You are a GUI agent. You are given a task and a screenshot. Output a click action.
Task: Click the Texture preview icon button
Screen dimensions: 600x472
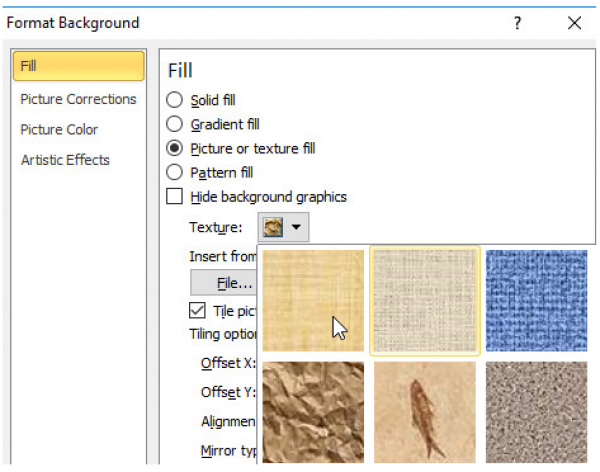click(272, 228)
